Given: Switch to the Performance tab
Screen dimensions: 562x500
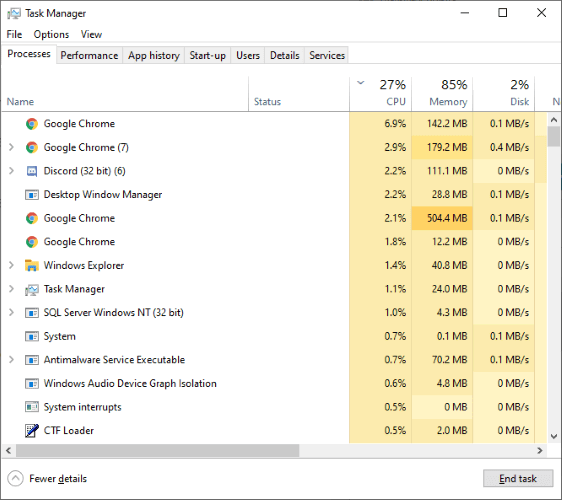Looking at the screenshot, I should 89,56.
